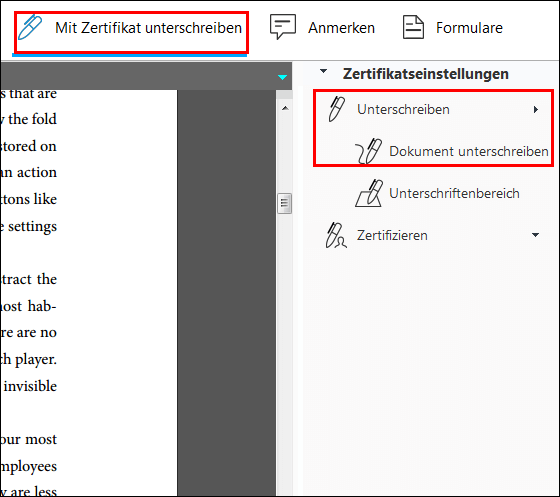Click the Zertifizieren stamp pen icon
The width and height of the screenshot is (560, 497).
pyautogui.click(x=336, y=235)
